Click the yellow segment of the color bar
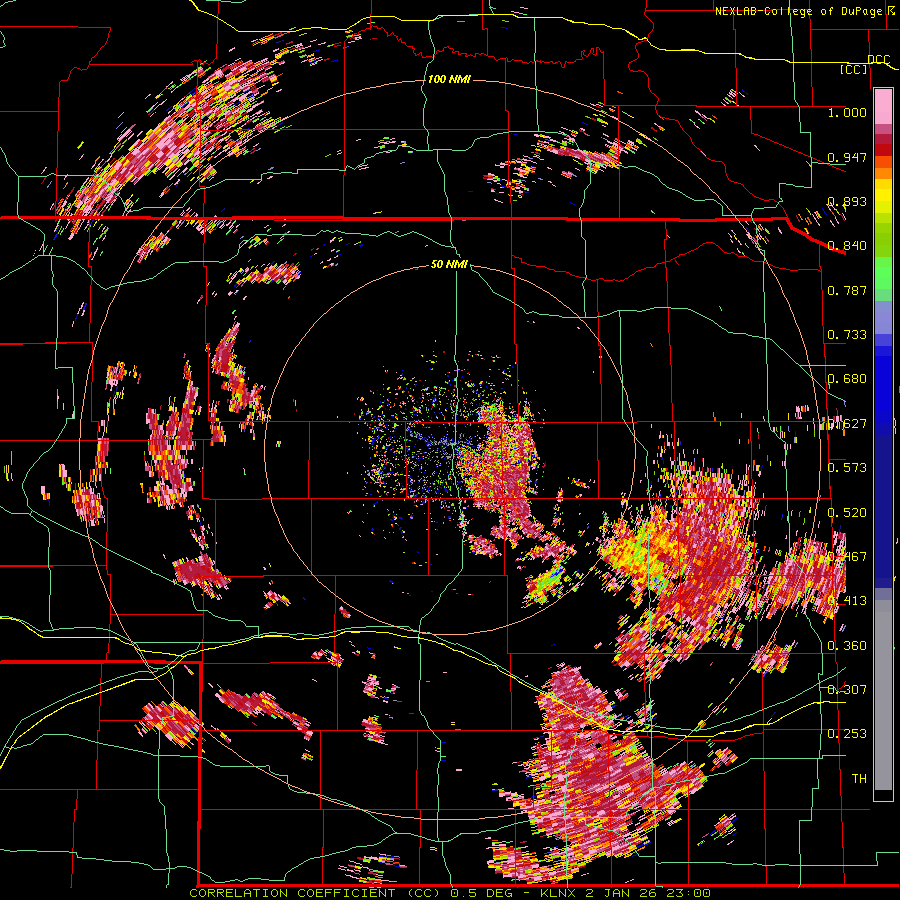900x900 pixels. (883, 196)
